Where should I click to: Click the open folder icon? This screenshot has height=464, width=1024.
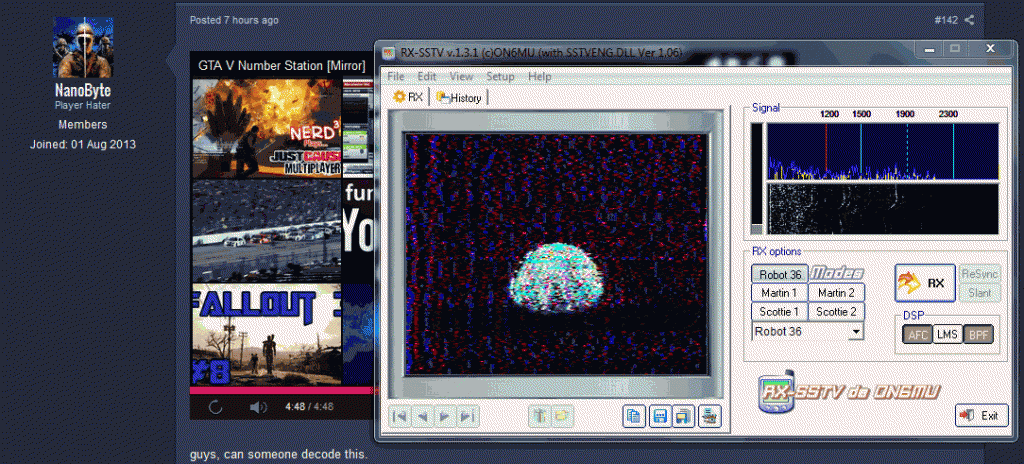pos(562,416)
